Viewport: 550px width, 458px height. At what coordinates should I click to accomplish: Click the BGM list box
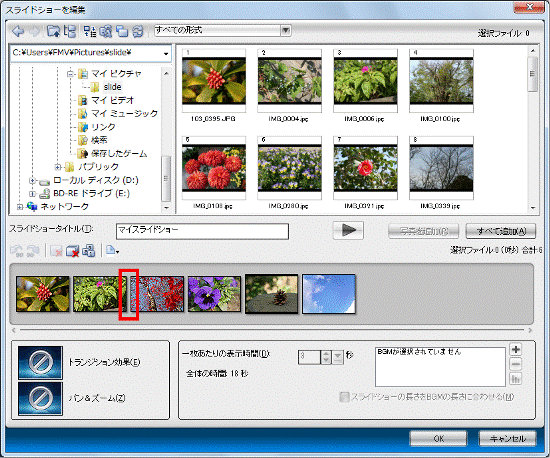pyautogui.click(x=440, y=367)
